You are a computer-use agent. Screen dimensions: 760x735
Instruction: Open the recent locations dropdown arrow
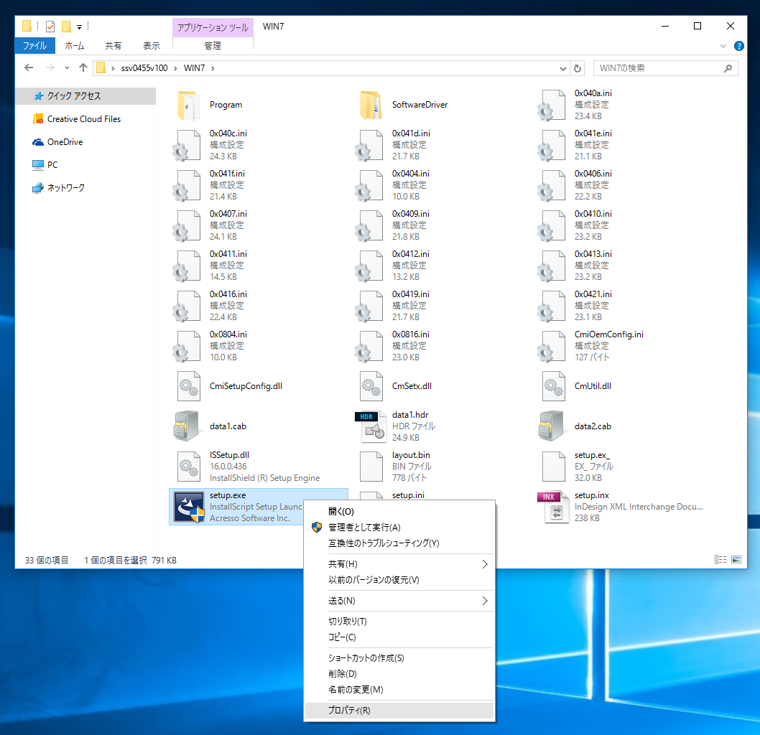point(67,68)
